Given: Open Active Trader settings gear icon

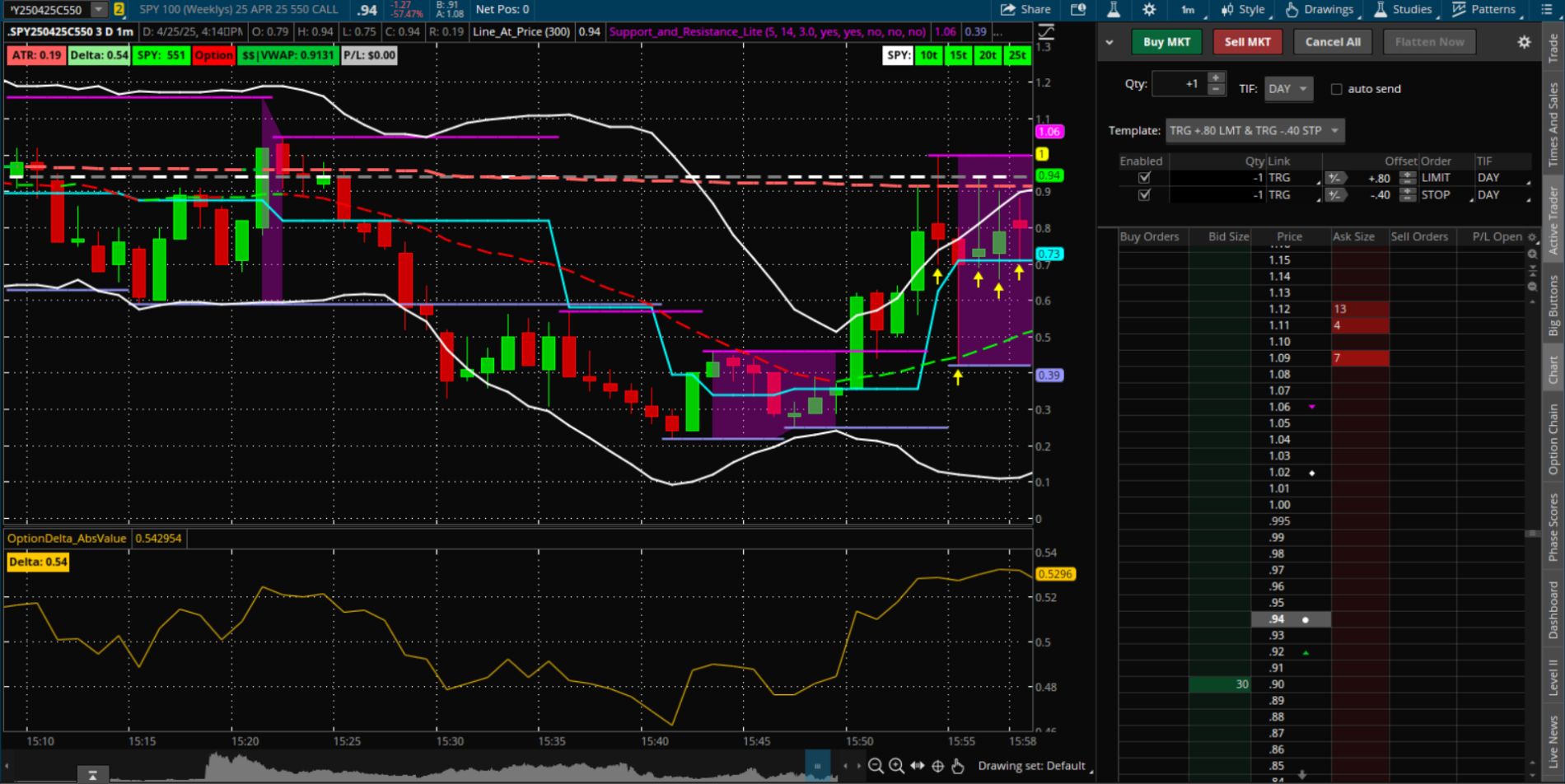Looking at the screenshot, I should point(1524,42).
